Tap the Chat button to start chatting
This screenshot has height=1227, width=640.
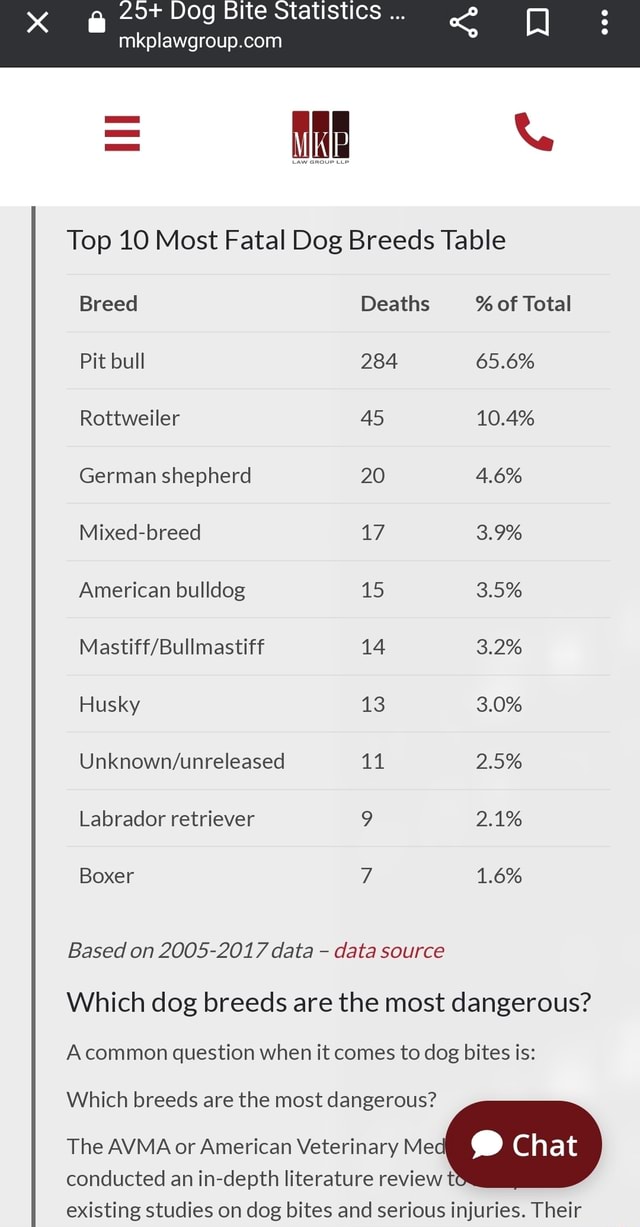point(523,1145)
